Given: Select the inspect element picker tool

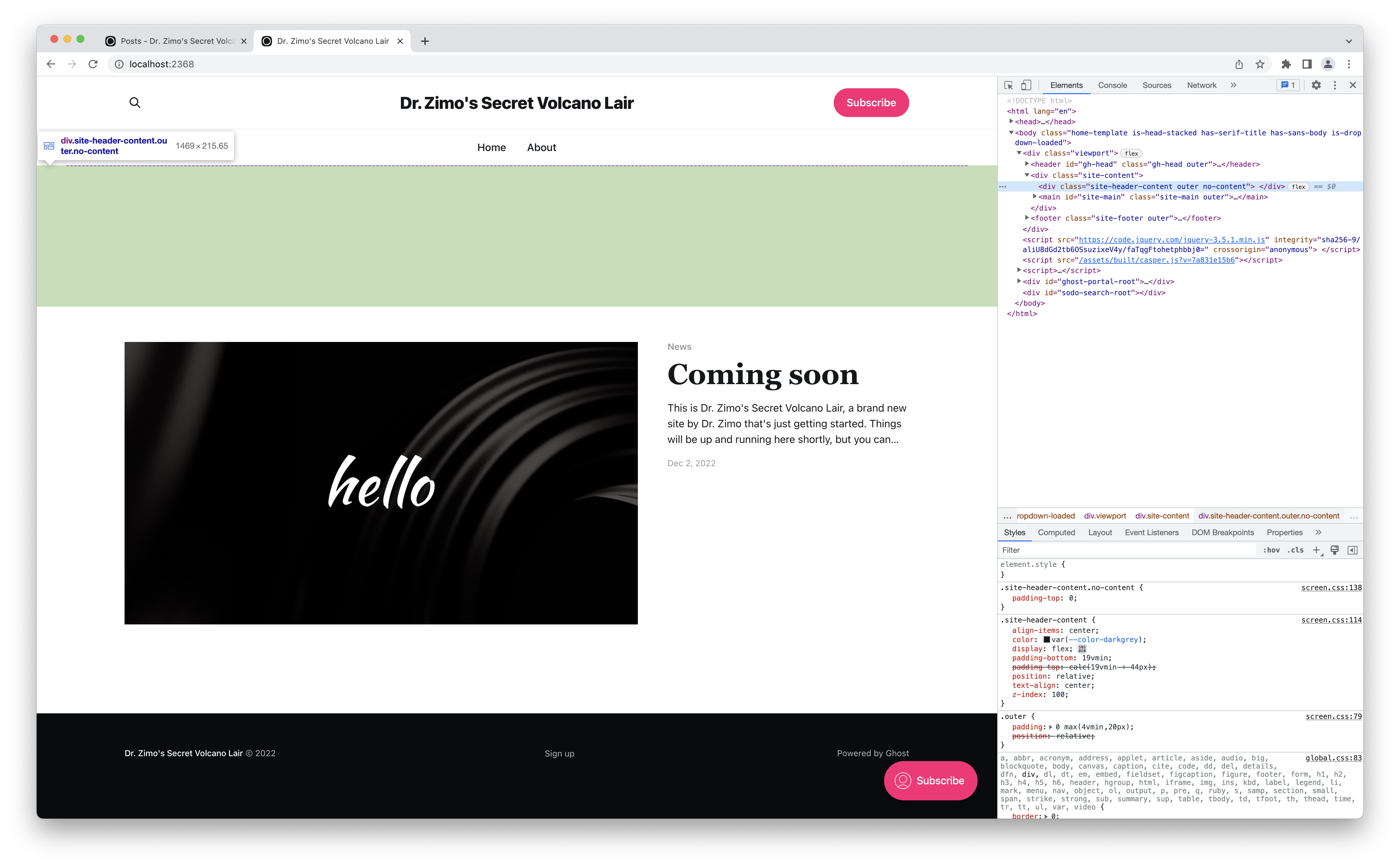Looking at the screenshot, I should click(x=1008, y=85).
